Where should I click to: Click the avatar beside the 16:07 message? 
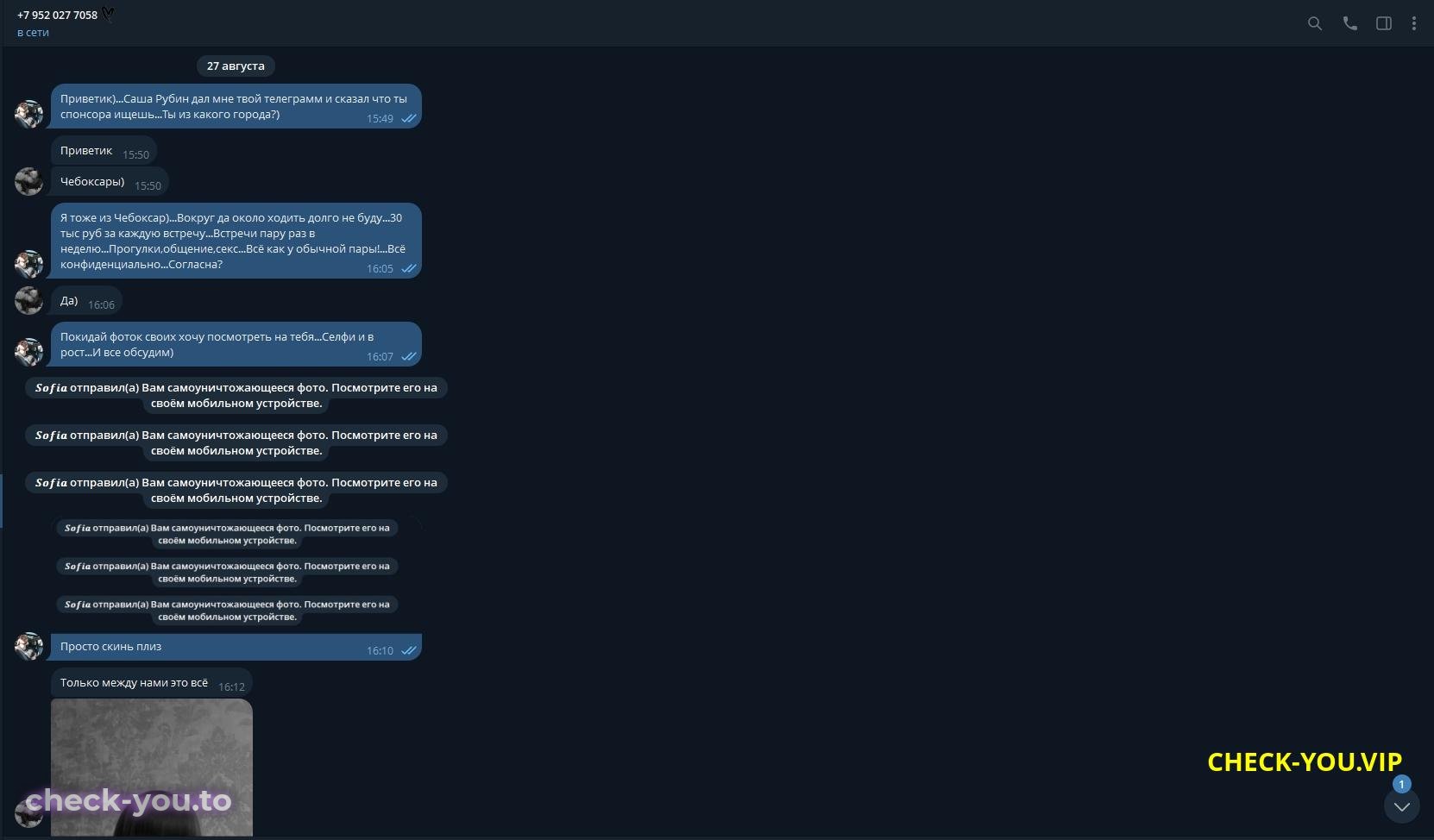28,352
